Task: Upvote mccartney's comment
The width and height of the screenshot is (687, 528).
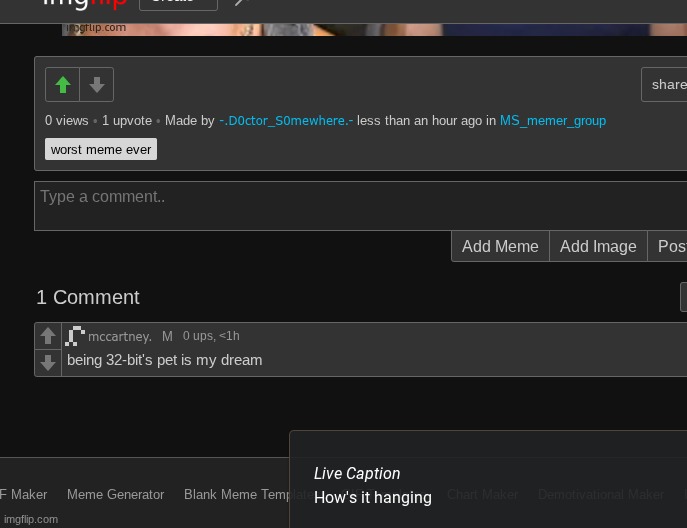Action: [48, 336]
